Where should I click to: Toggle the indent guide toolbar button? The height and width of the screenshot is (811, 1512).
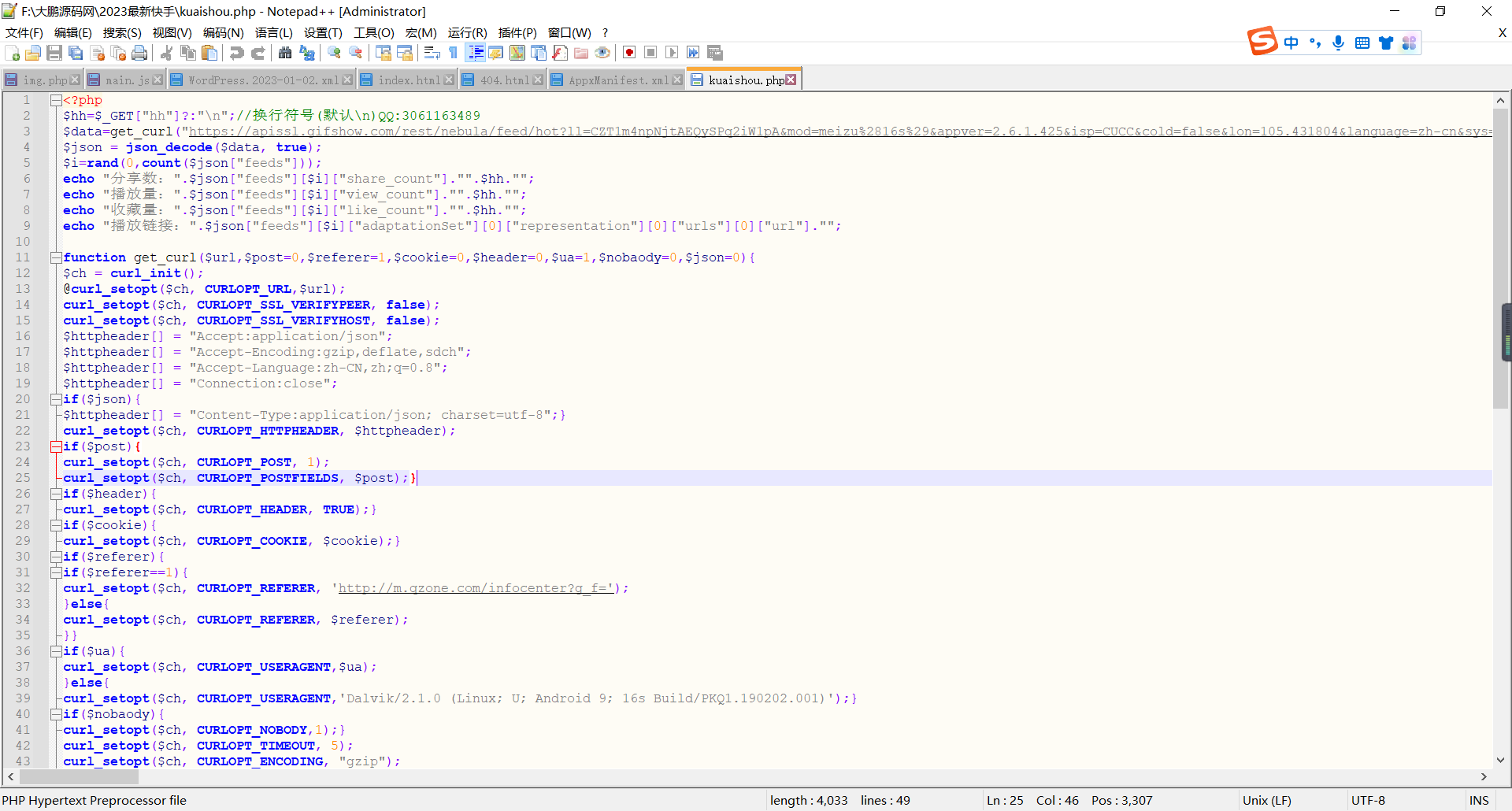coord(476,53)
